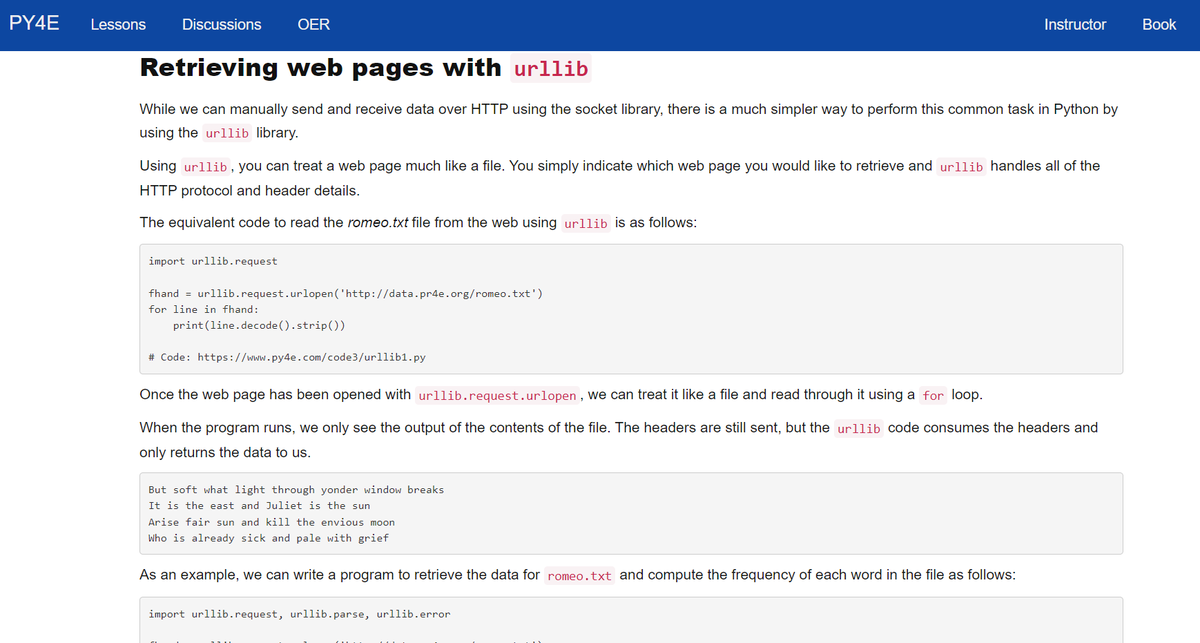Click the fhand urlopen code line

(346, 293)
